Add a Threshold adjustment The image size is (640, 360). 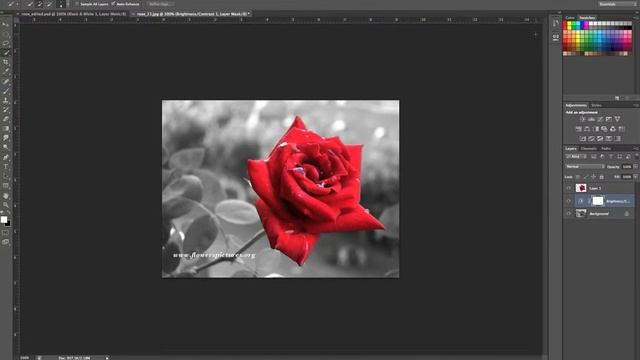point(600,138)
